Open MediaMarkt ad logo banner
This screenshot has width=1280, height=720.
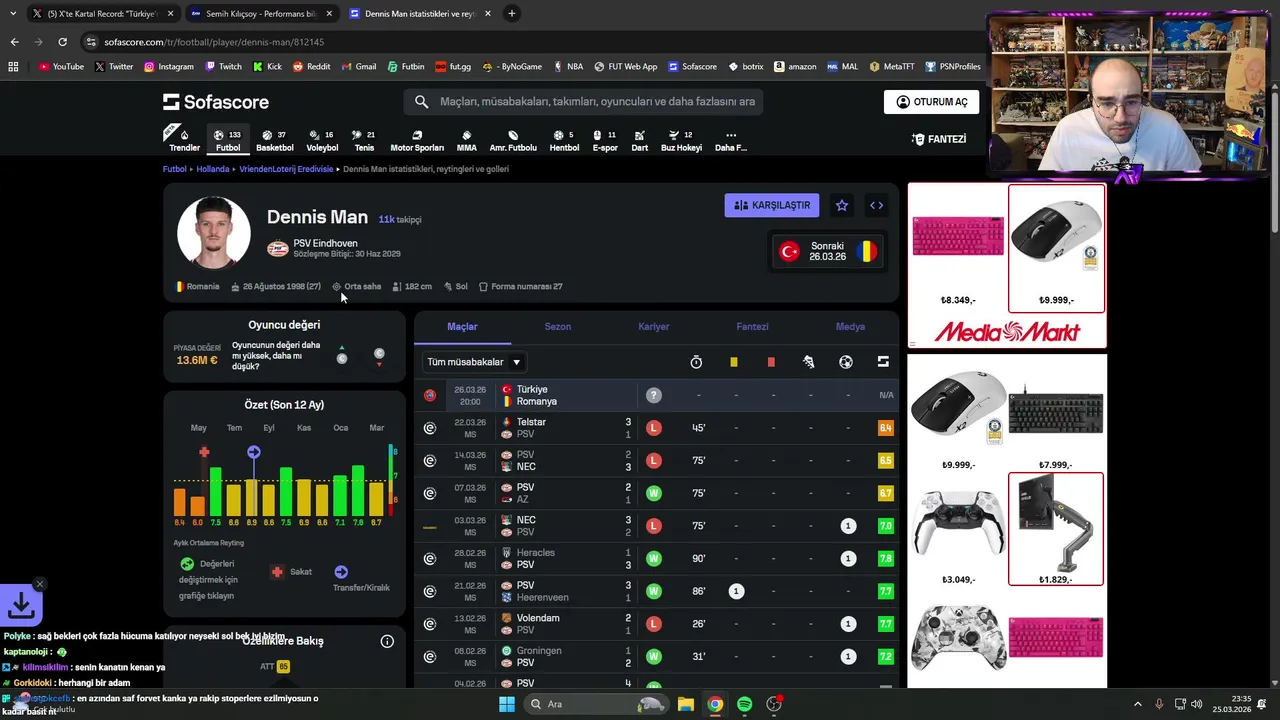[x=1007, y=332]
